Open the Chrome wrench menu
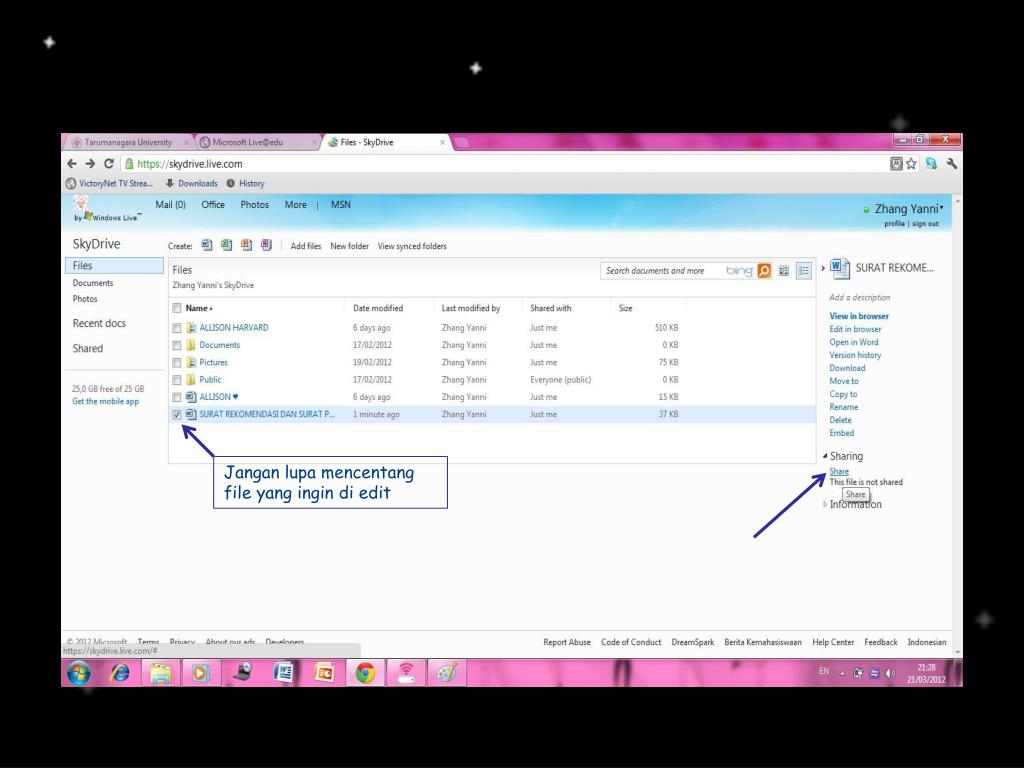 pyautogui.click(x=952, y=164)
